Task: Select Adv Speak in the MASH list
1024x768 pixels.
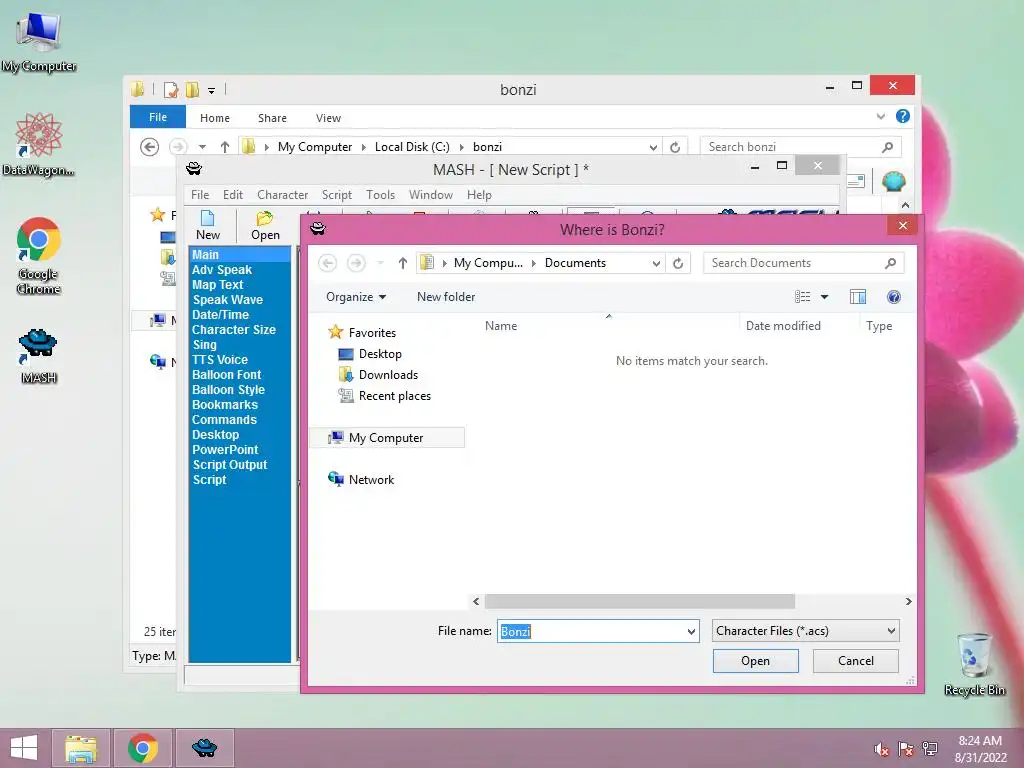Action: (222, 270)
